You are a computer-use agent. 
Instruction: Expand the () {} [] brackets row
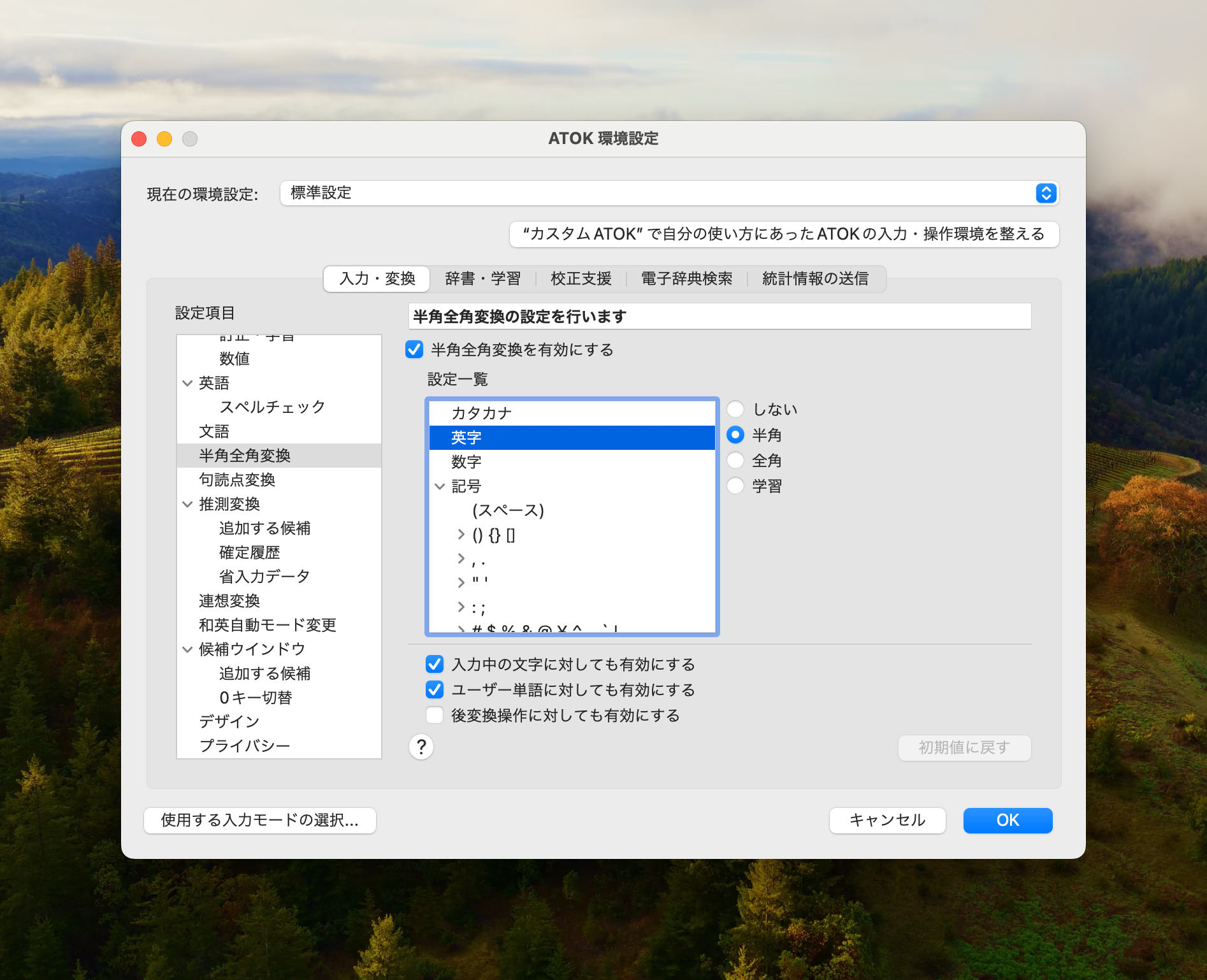461,535
